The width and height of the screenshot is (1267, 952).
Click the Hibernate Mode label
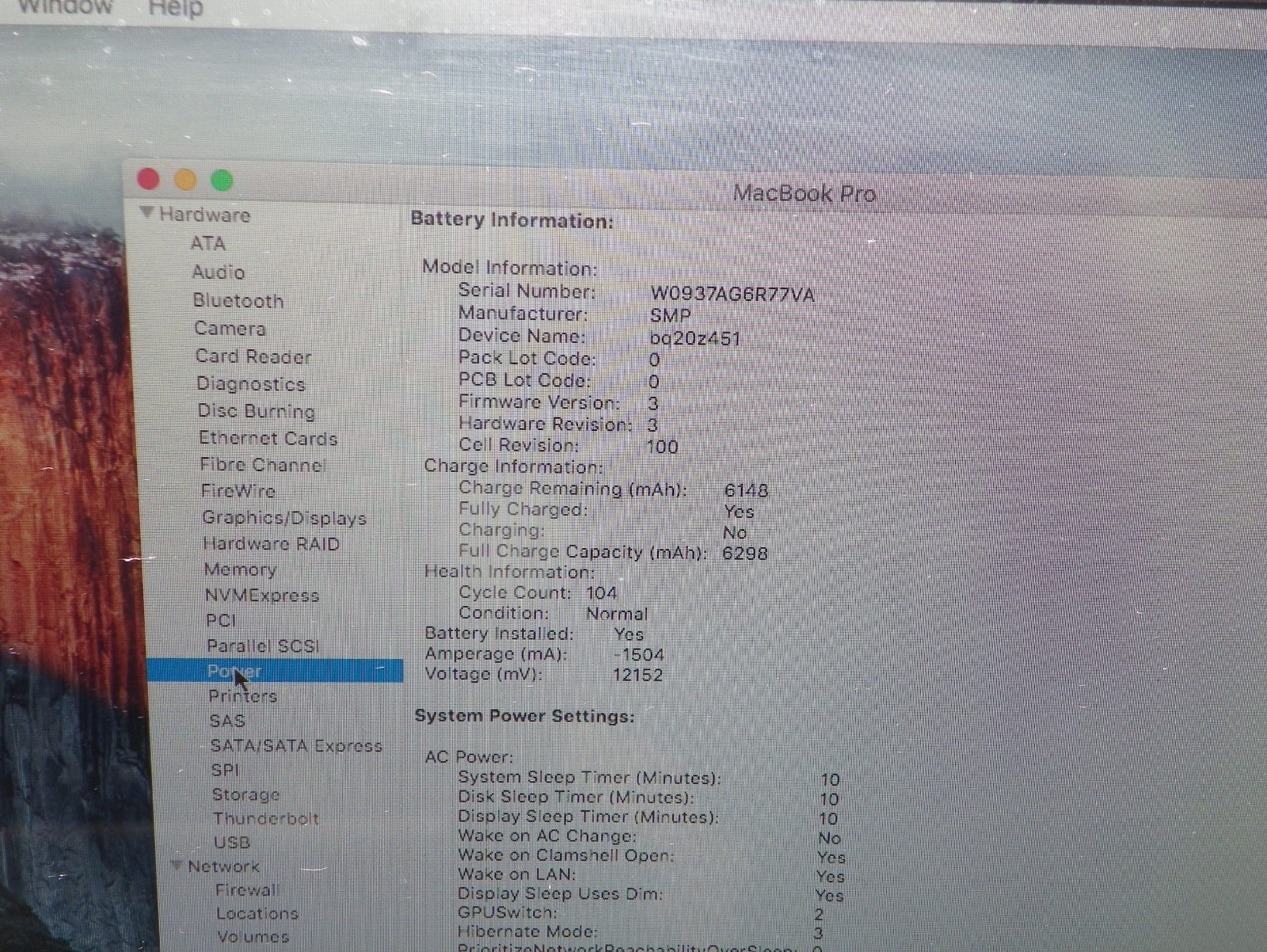pyautogui.click(x=527, y=932)
